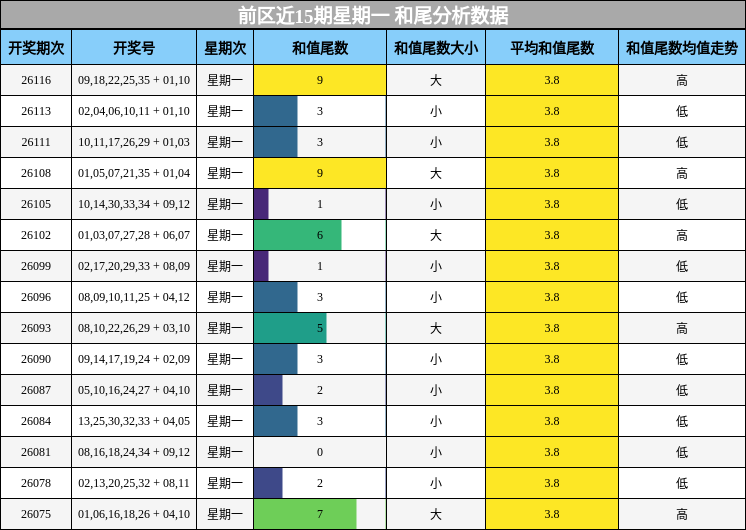Select draw numbers 10,11,17,26,29 + 01,03

click(x=134, y=142)
